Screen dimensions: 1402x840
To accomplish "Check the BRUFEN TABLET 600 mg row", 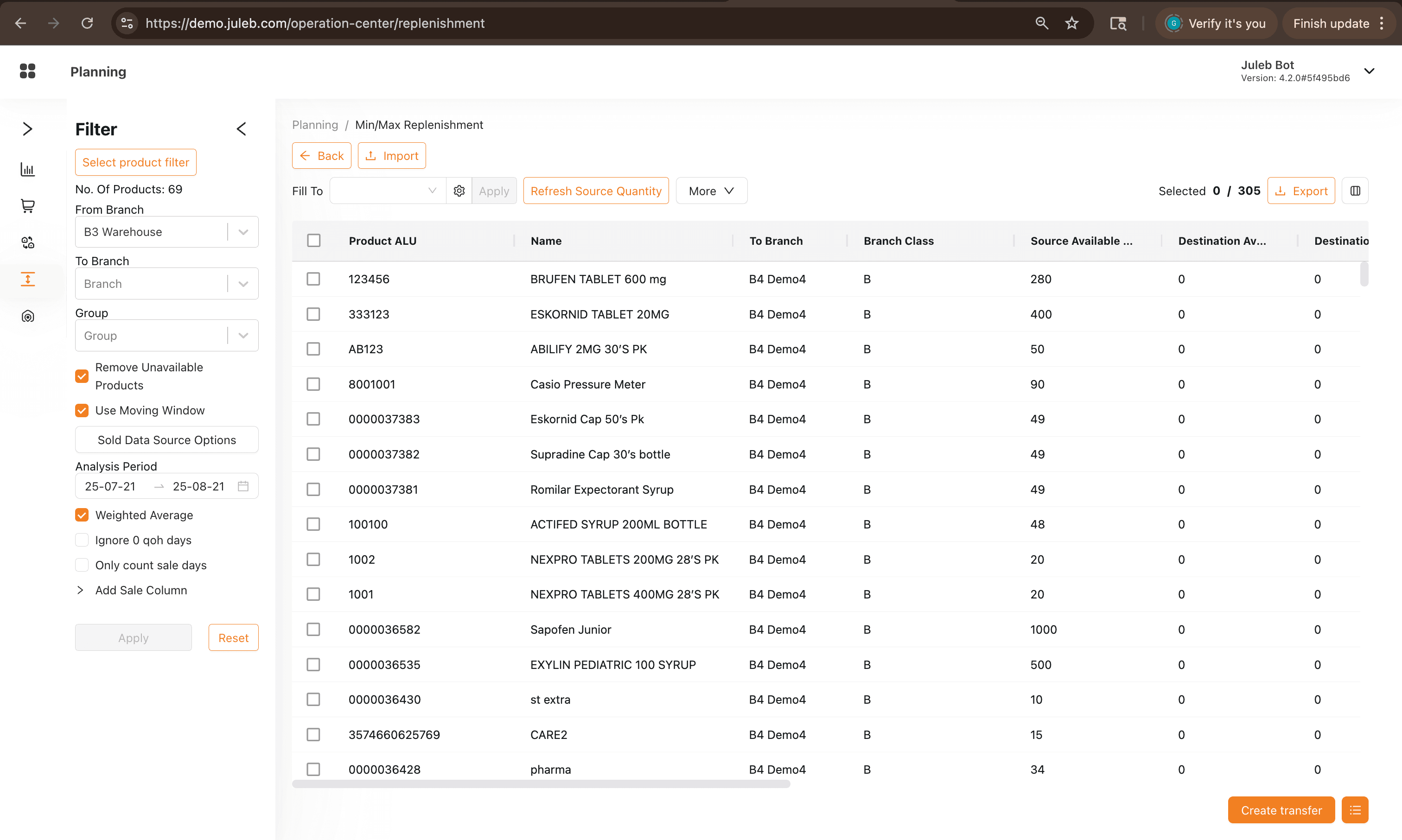I will tap(313, 279).
